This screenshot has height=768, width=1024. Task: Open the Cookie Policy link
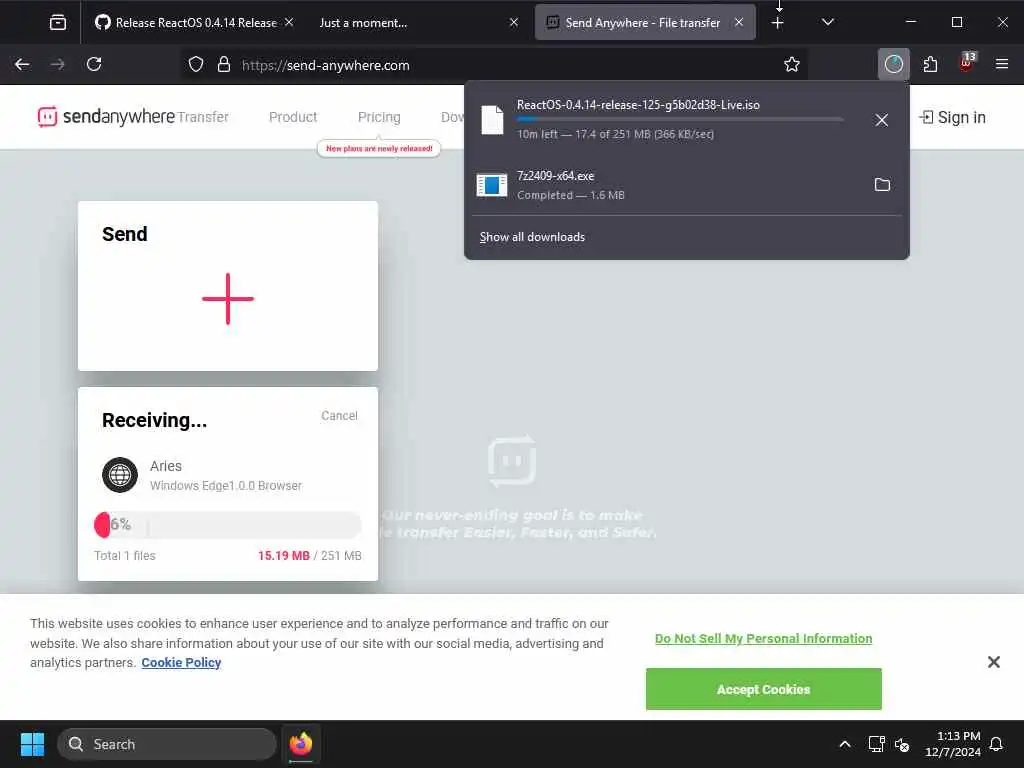click(x=181, y=663)
